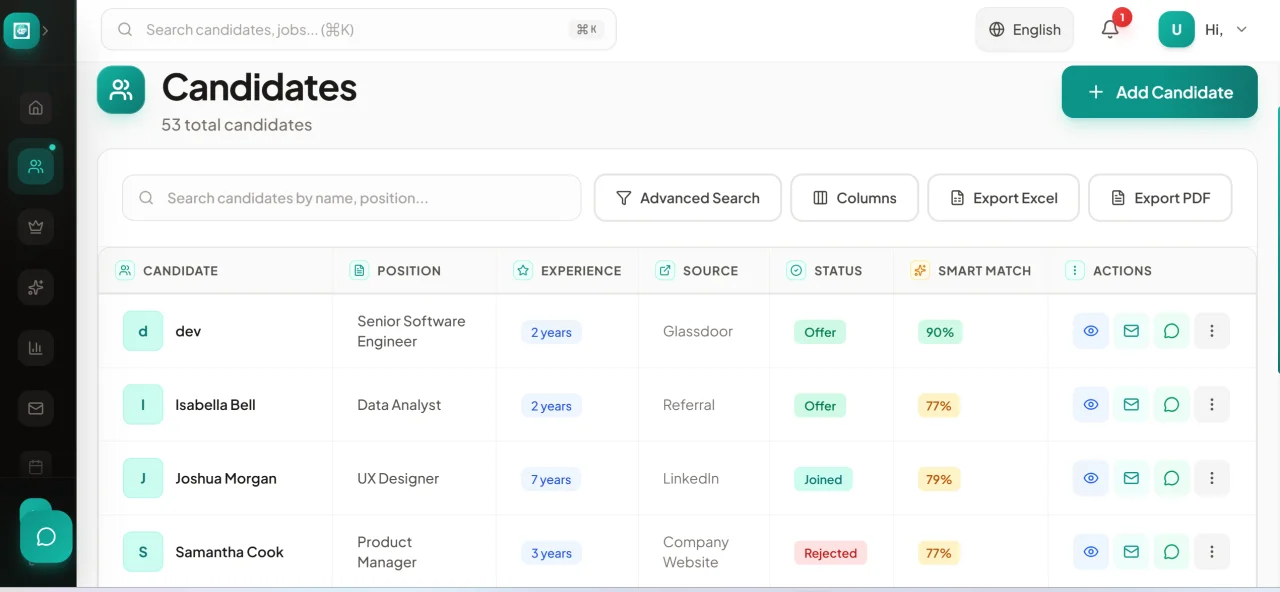Screen dimensions: 1280x592
Task: Click the Add Candidate button
Action: pyautogui.click(x=1159, y=92)
